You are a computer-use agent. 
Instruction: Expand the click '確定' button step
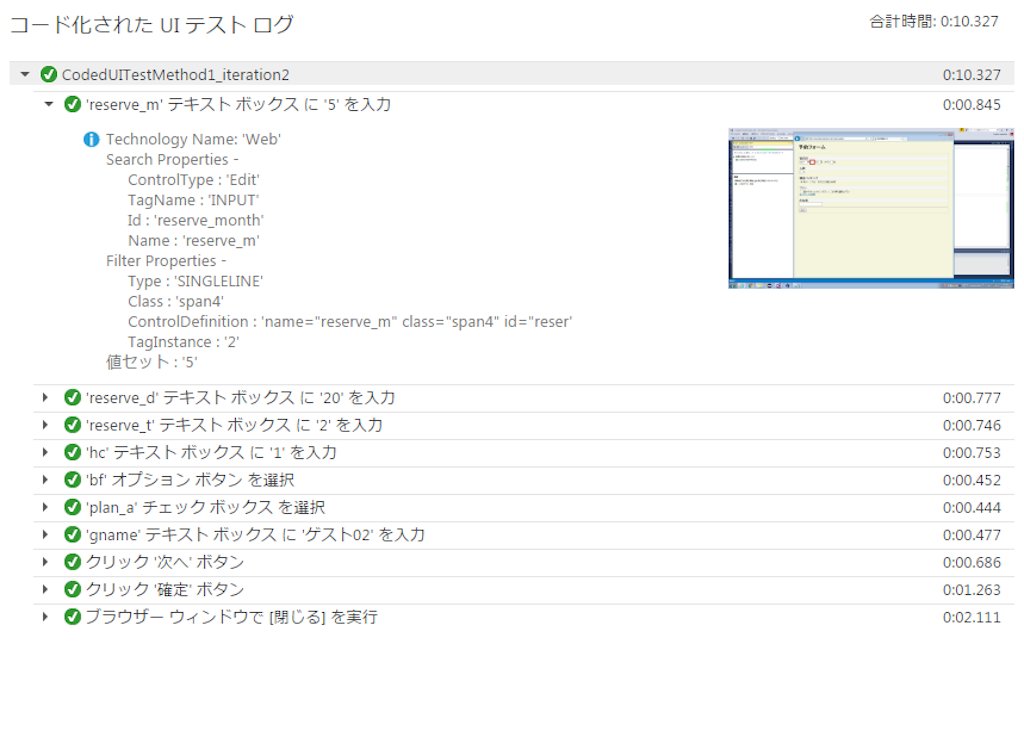point(45,589)
